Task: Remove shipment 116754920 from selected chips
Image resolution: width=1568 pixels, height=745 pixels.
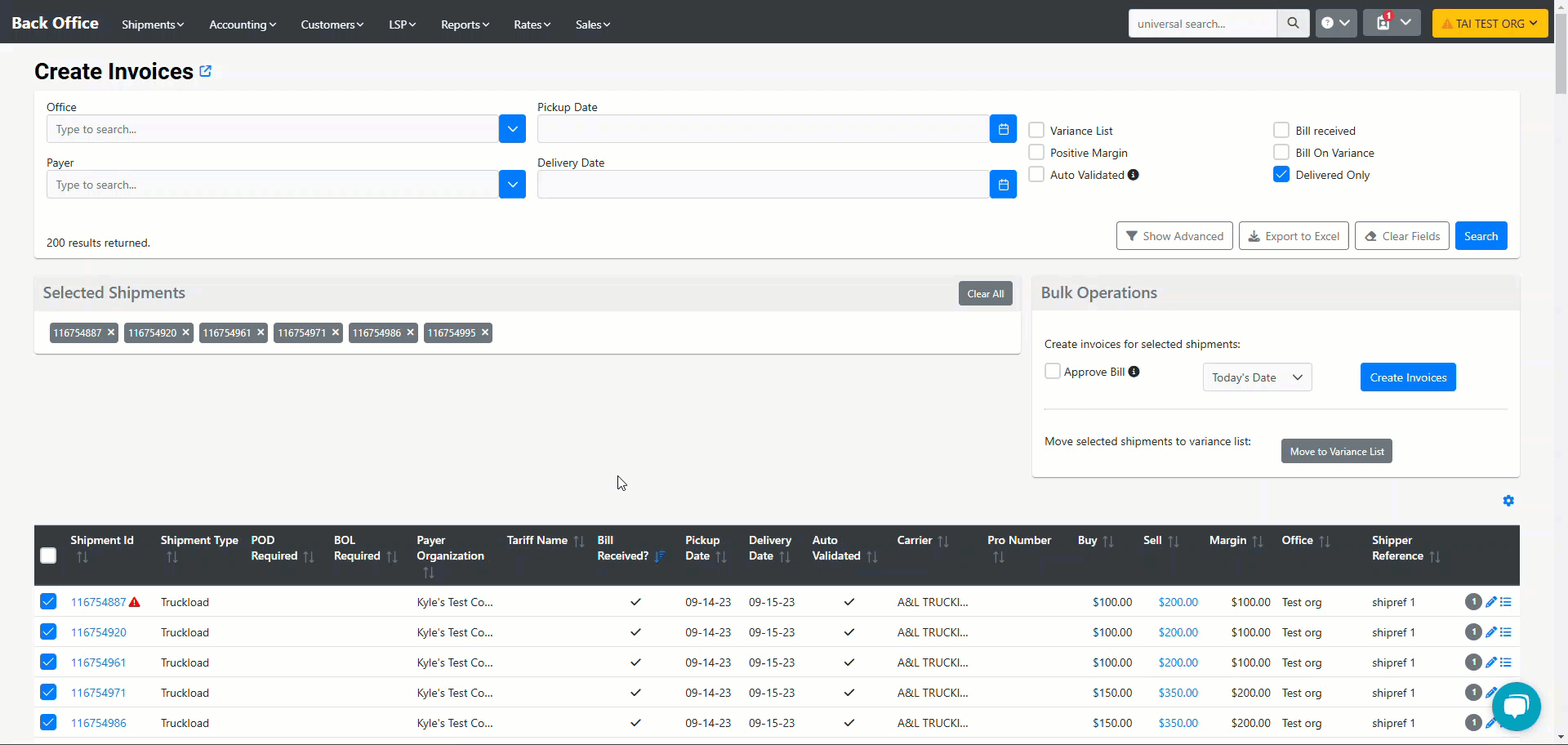Action: coord(186,332)
